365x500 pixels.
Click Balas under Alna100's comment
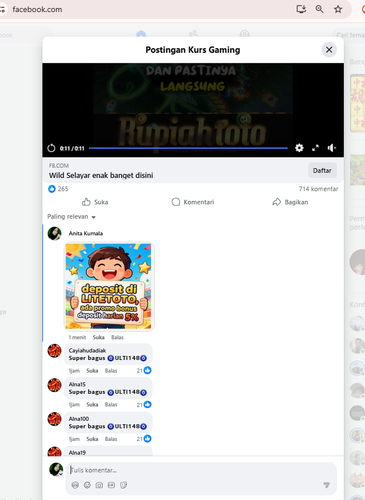pyautogui.click(x=111, y=439)
